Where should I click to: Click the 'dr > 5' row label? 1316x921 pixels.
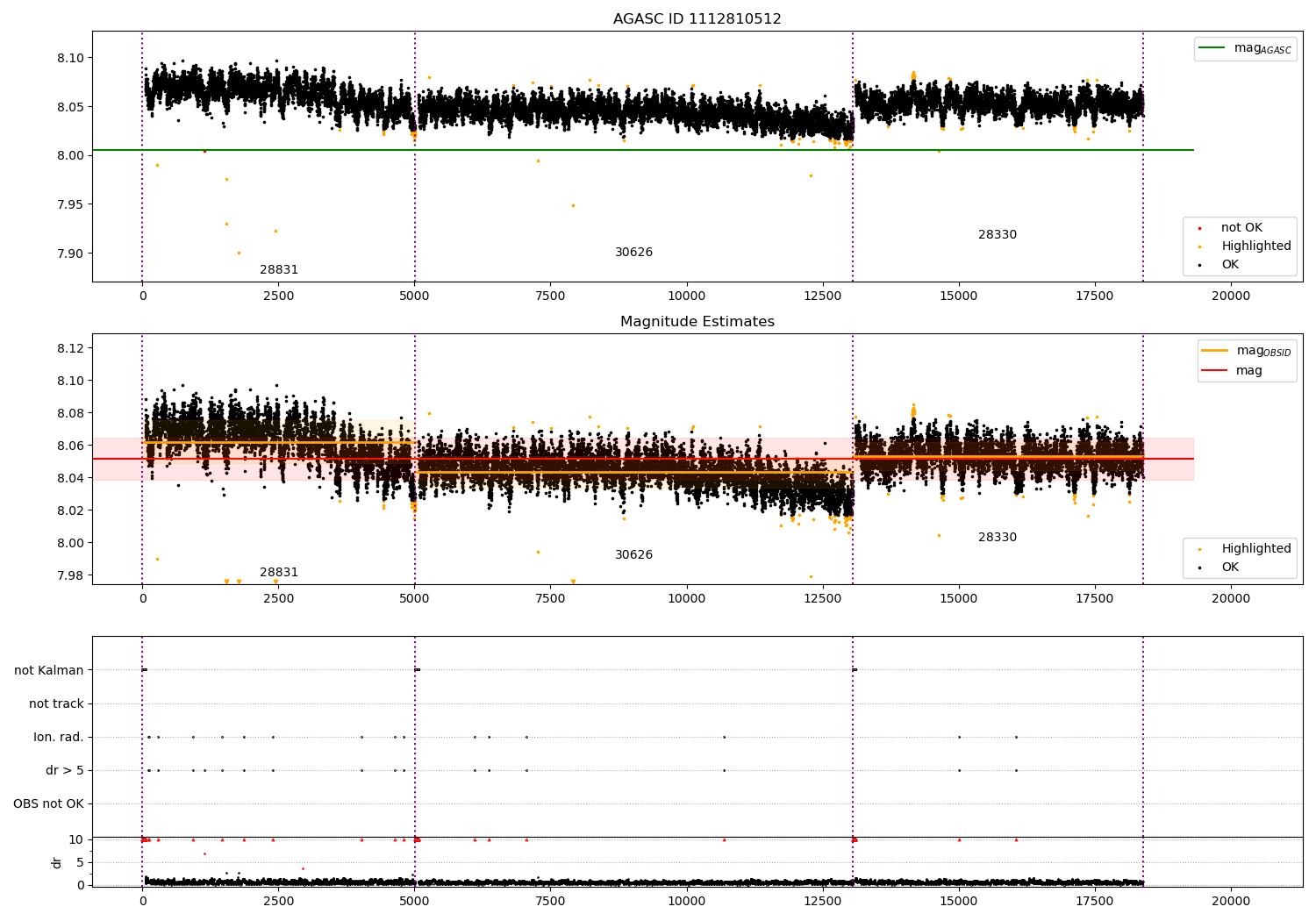pos(65,771)
